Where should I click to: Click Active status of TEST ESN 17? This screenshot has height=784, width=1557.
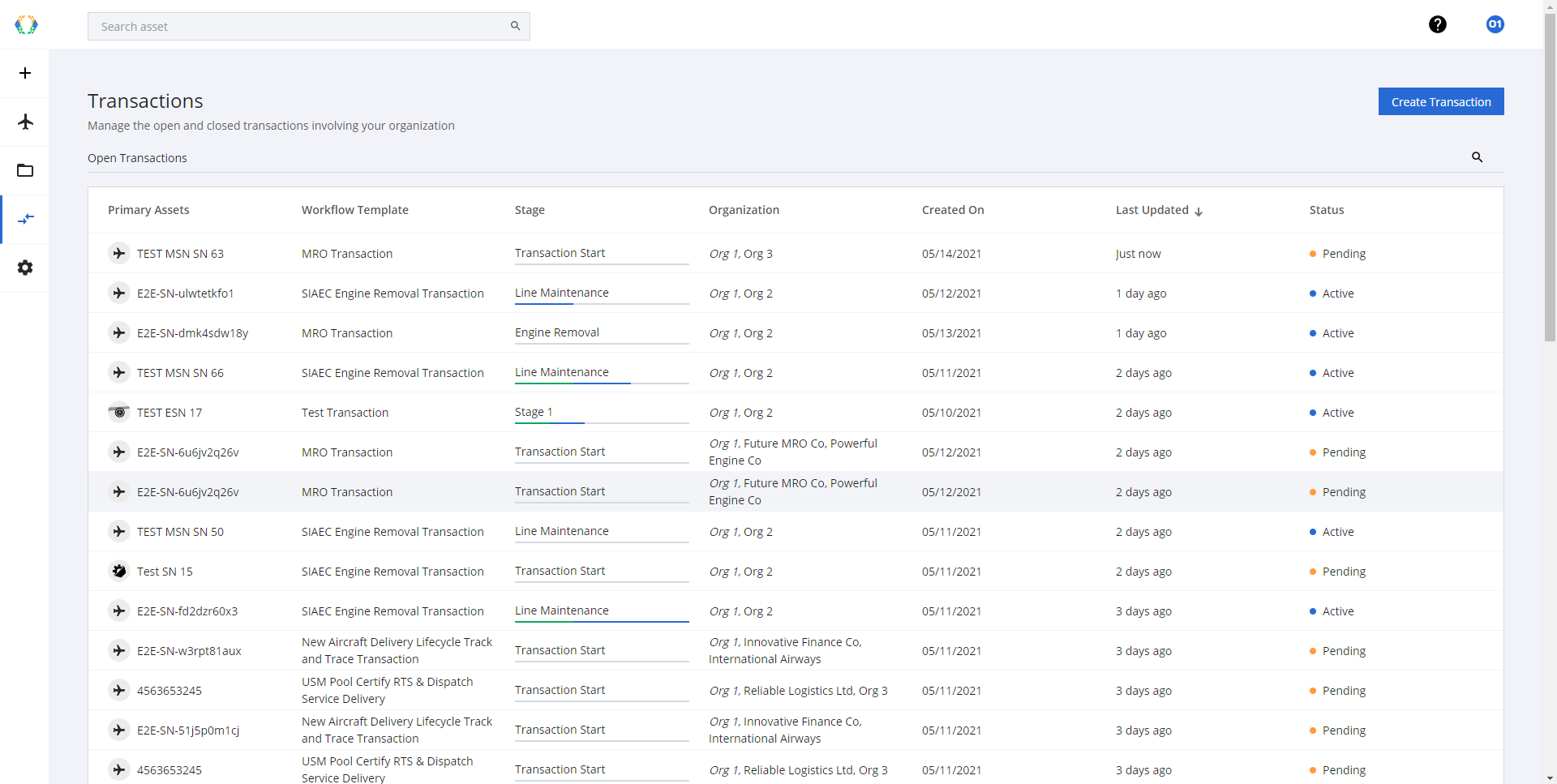[1332, 413]
